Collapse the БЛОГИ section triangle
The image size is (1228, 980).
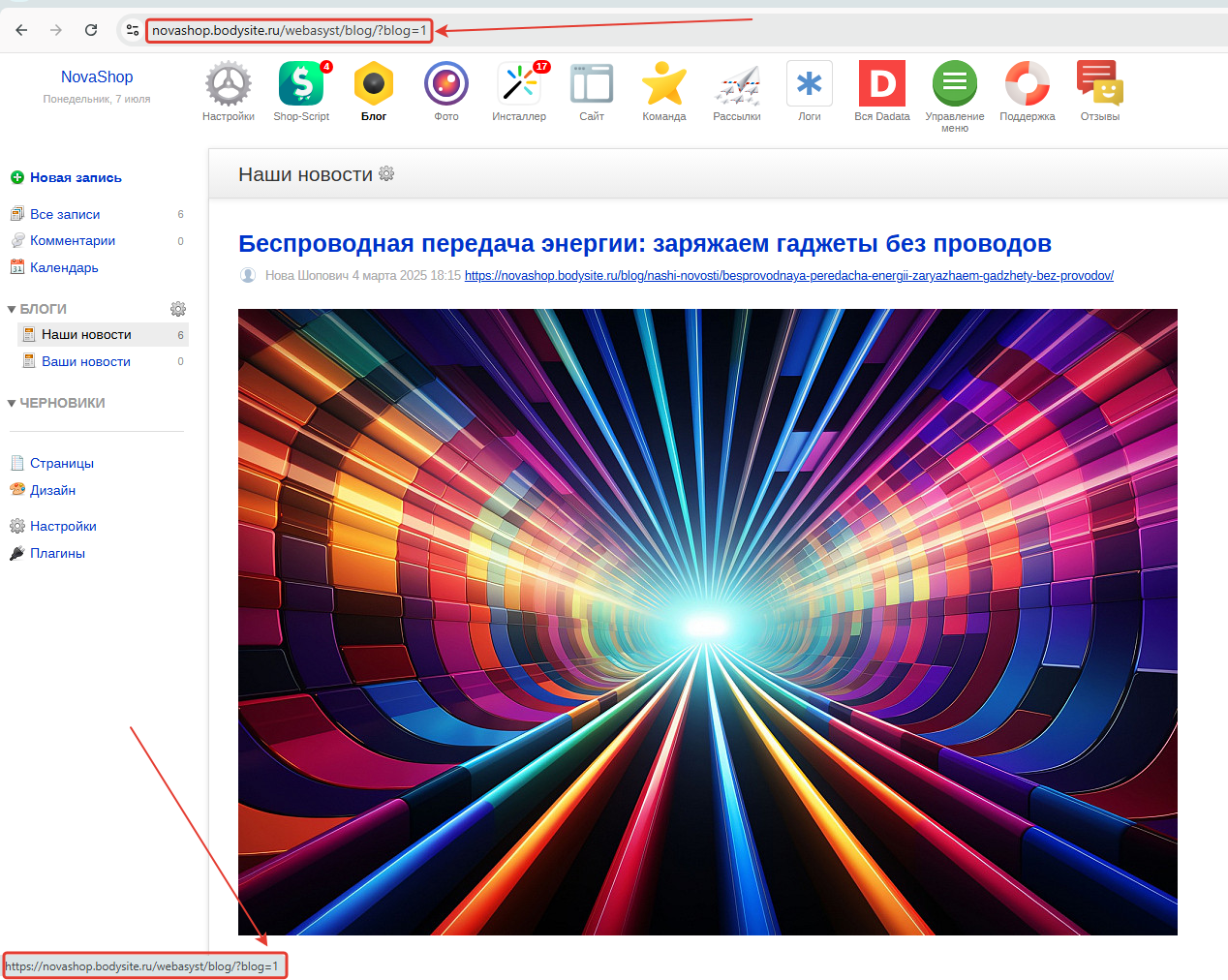pyautogui.click(x=12, y=309)
